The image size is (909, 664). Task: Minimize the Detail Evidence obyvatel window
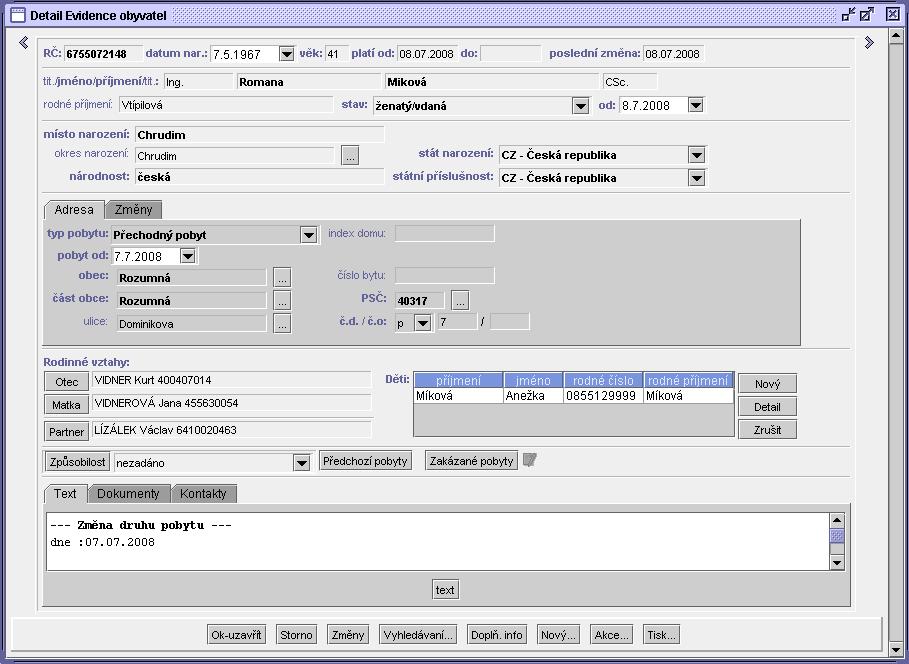849,14
